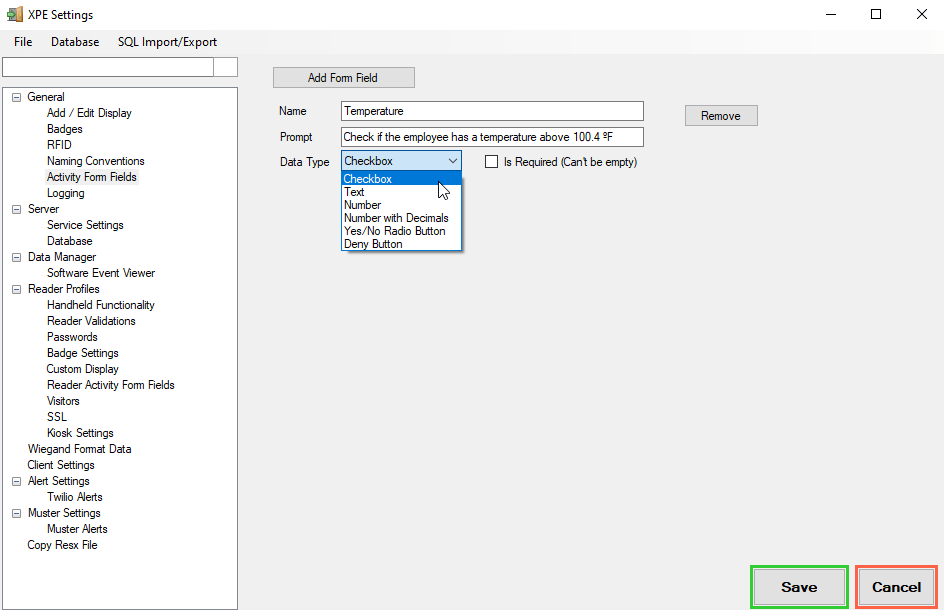Select Logging in the tree
This screenshot has width=944, height=610.
tap(66, 193)
